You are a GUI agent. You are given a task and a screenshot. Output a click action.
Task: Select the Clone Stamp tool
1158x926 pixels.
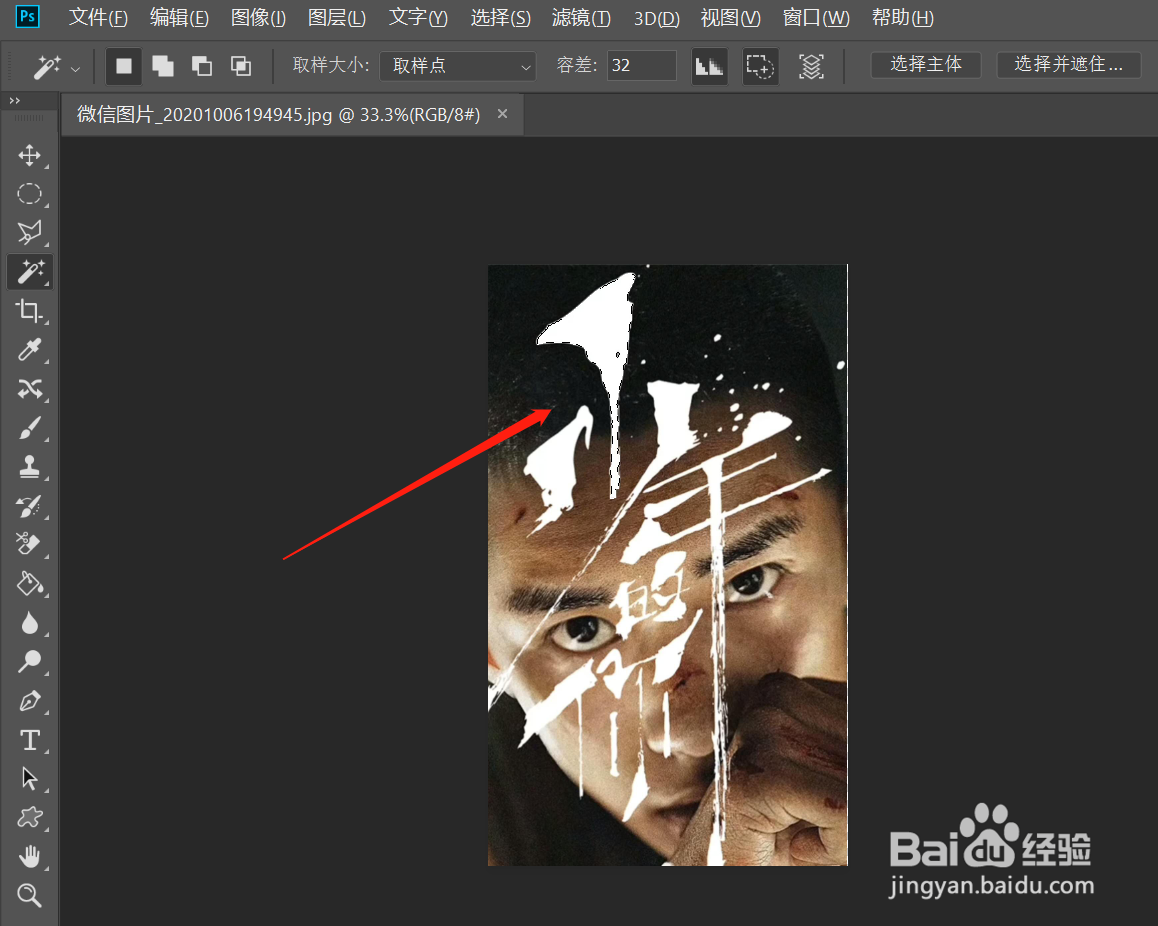[30, 467]
